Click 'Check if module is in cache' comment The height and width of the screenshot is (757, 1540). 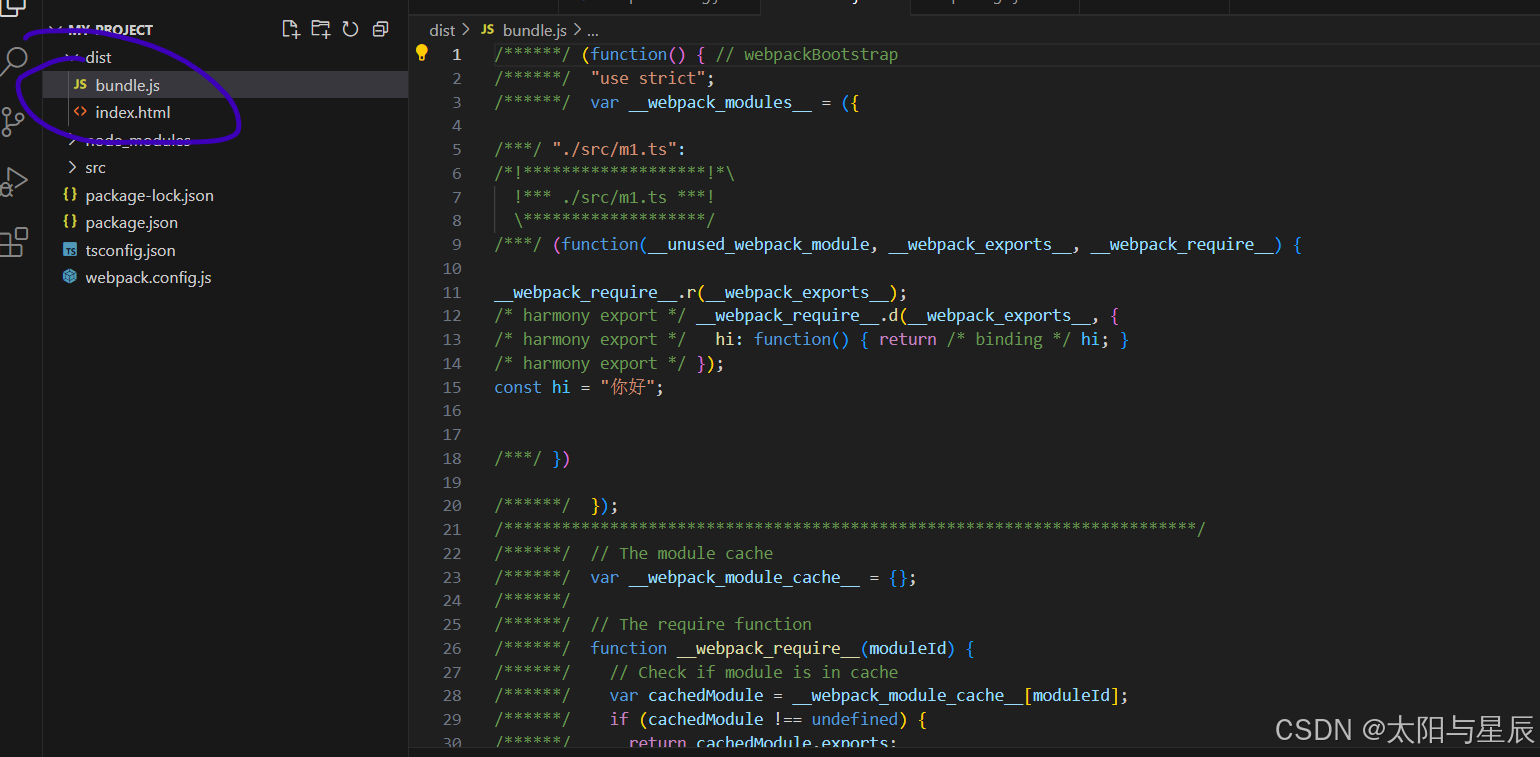(x=754, y=673)
